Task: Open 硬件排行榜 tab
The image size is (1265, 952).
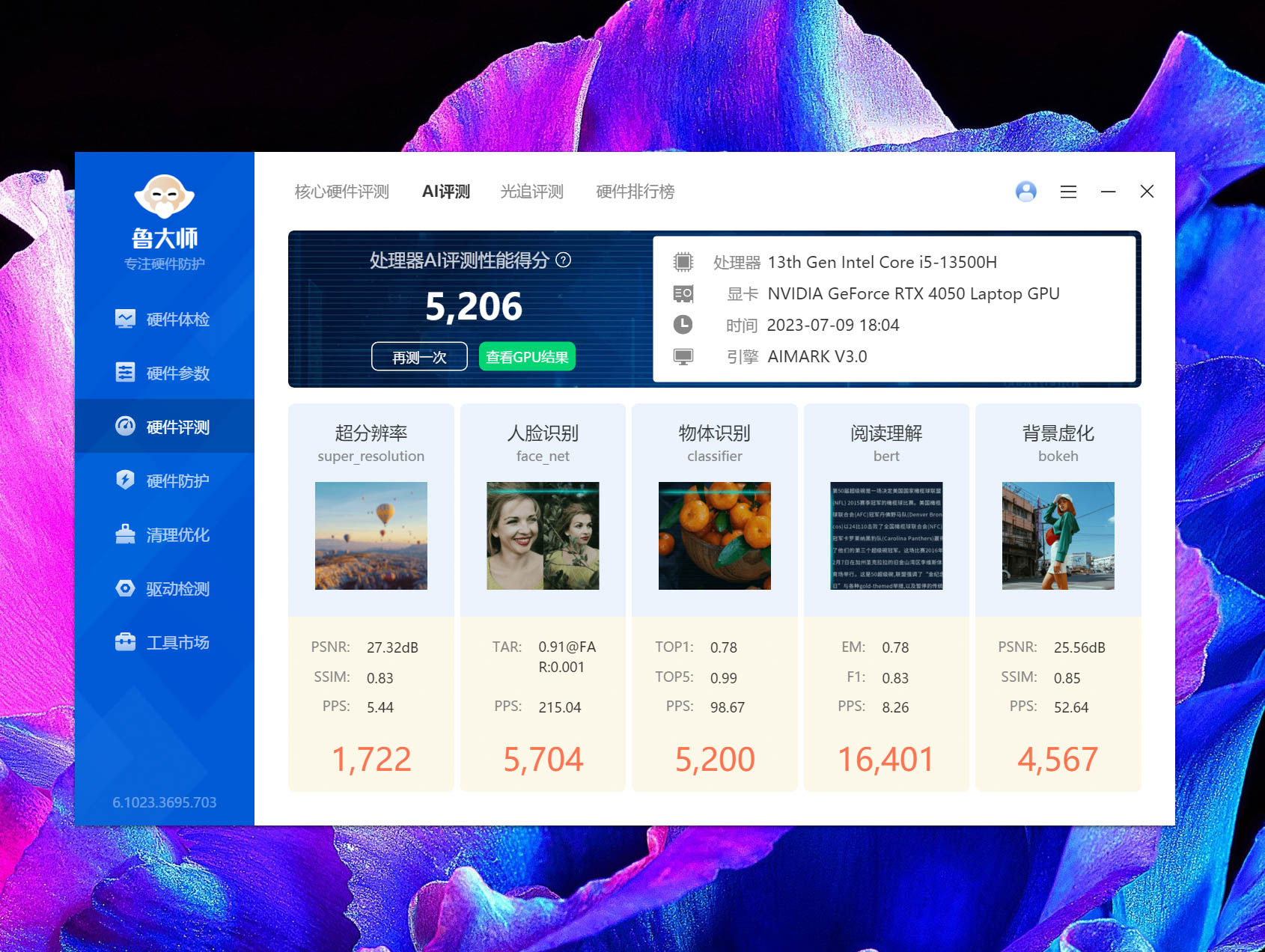Action: point(635,192)
